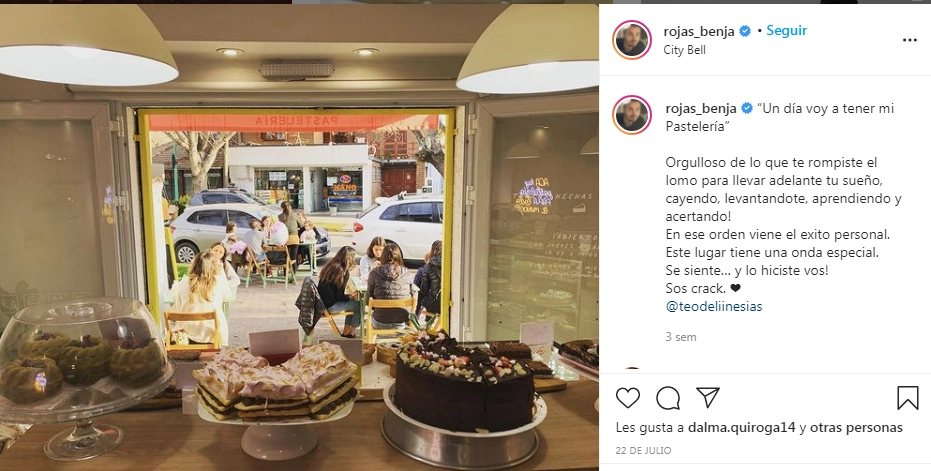
Task: Share post via paper plane icon
Action: [x=708, y=397]
